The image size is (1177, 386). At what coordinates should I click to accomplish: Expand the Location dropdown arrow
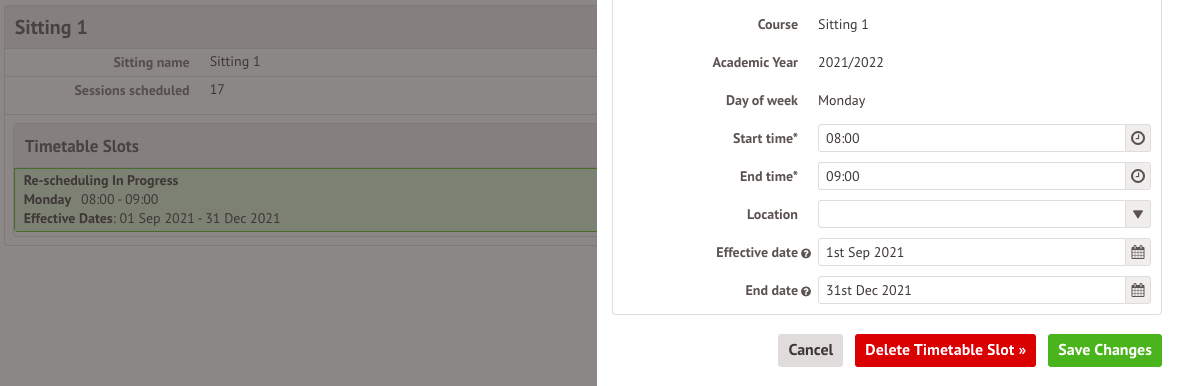[1138, 214]
